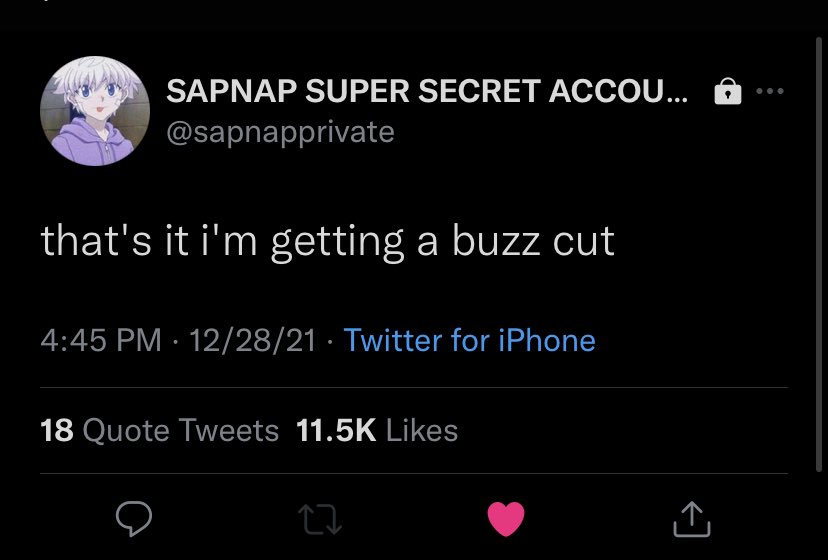Open the anime profile picture avatar
The image size is (828, 560).
(x=95, y=111)
